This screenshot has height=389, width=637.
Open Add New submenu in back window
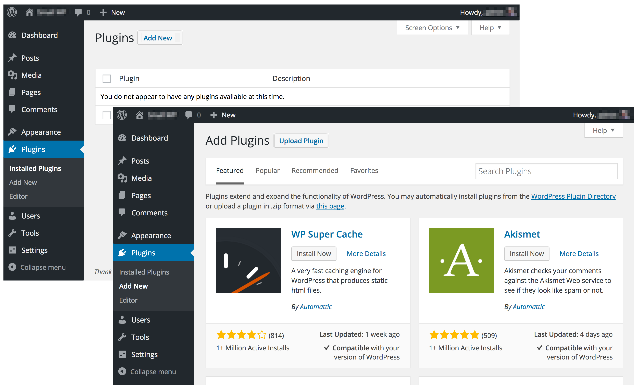23,183
